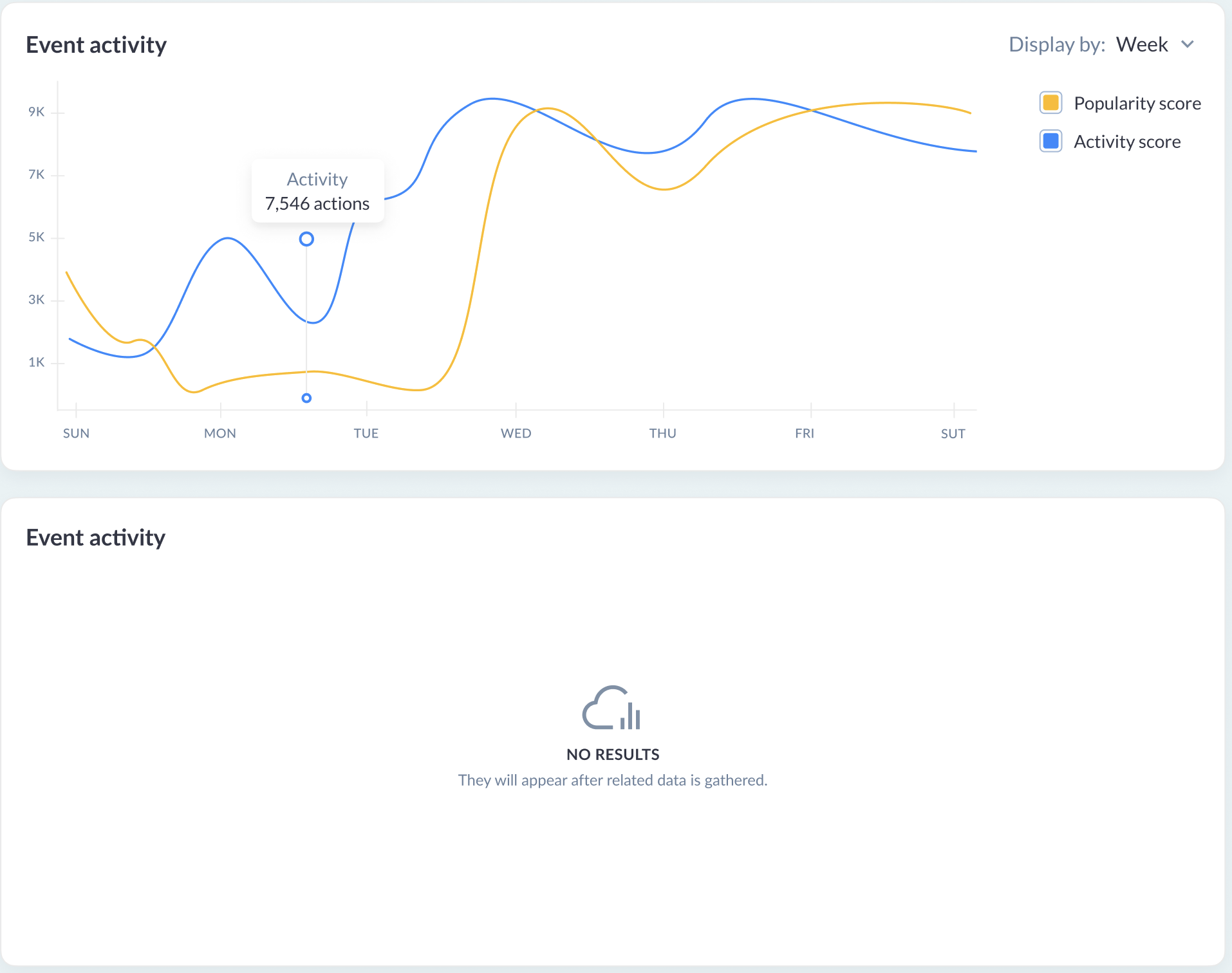The width and height of the screenshot is (1232, 973).
Task: Toggle the Activity score legend checkbox
Action: [x=1050, y=141]
